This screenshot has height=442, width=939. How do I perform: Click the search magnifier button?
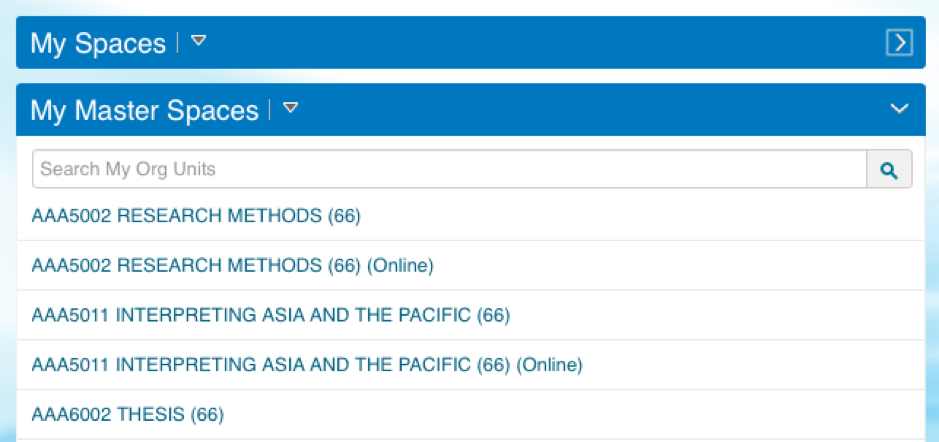click(889, 169)
